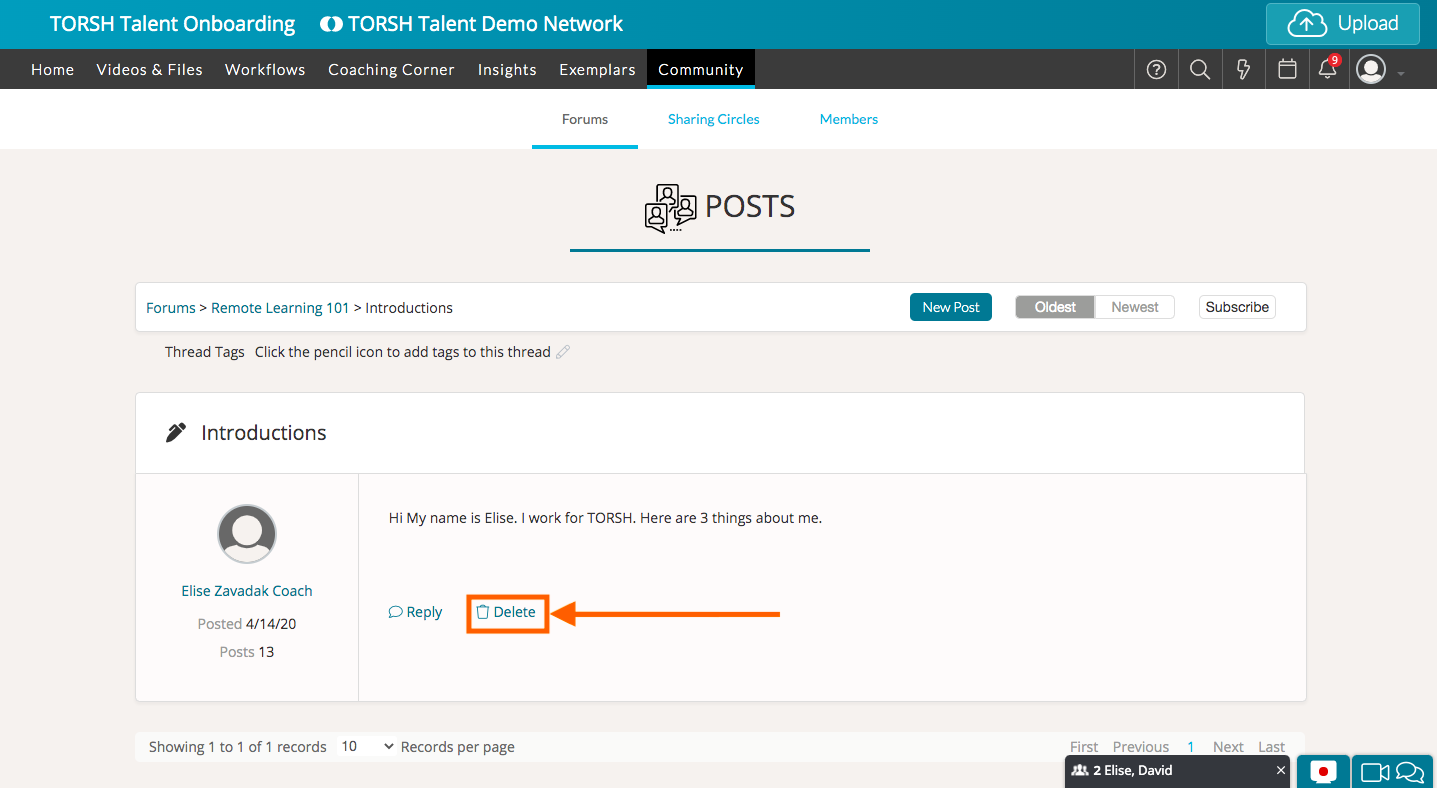The height and width of the screenshot is (788, 1437).
Task: Click the New Post button
Action: click(950, 307)
